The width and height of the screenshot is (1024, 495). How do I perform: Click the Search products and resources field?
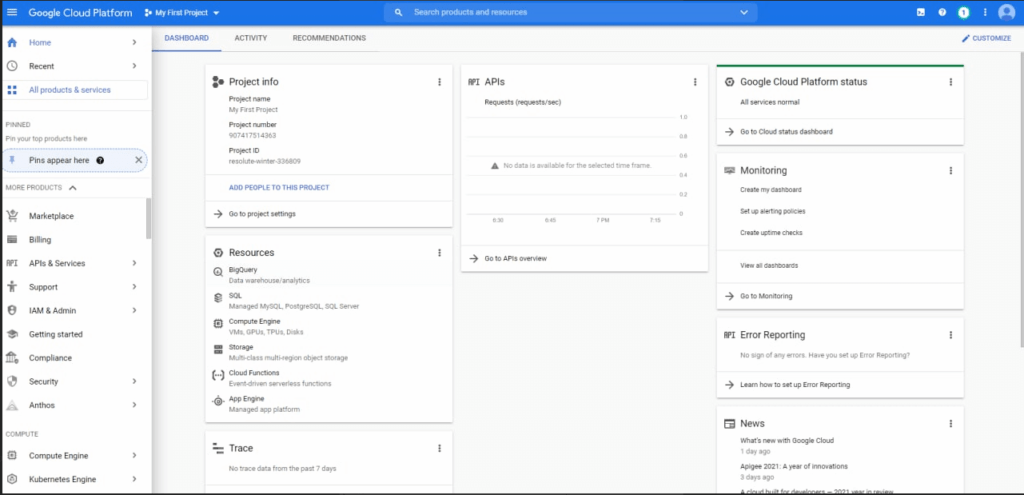(571, 12)
